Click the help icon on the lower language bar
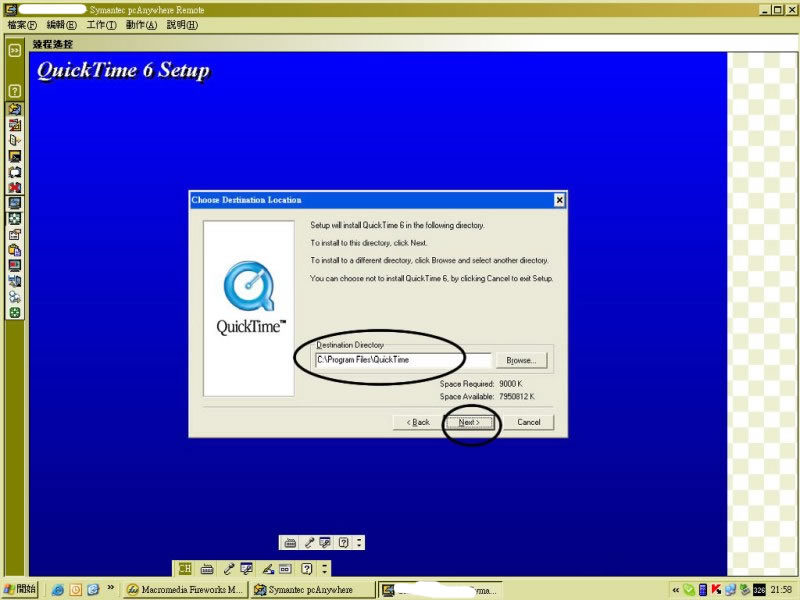Image resolution: width=800 pixels, height=600 pixels. point(307,569)
